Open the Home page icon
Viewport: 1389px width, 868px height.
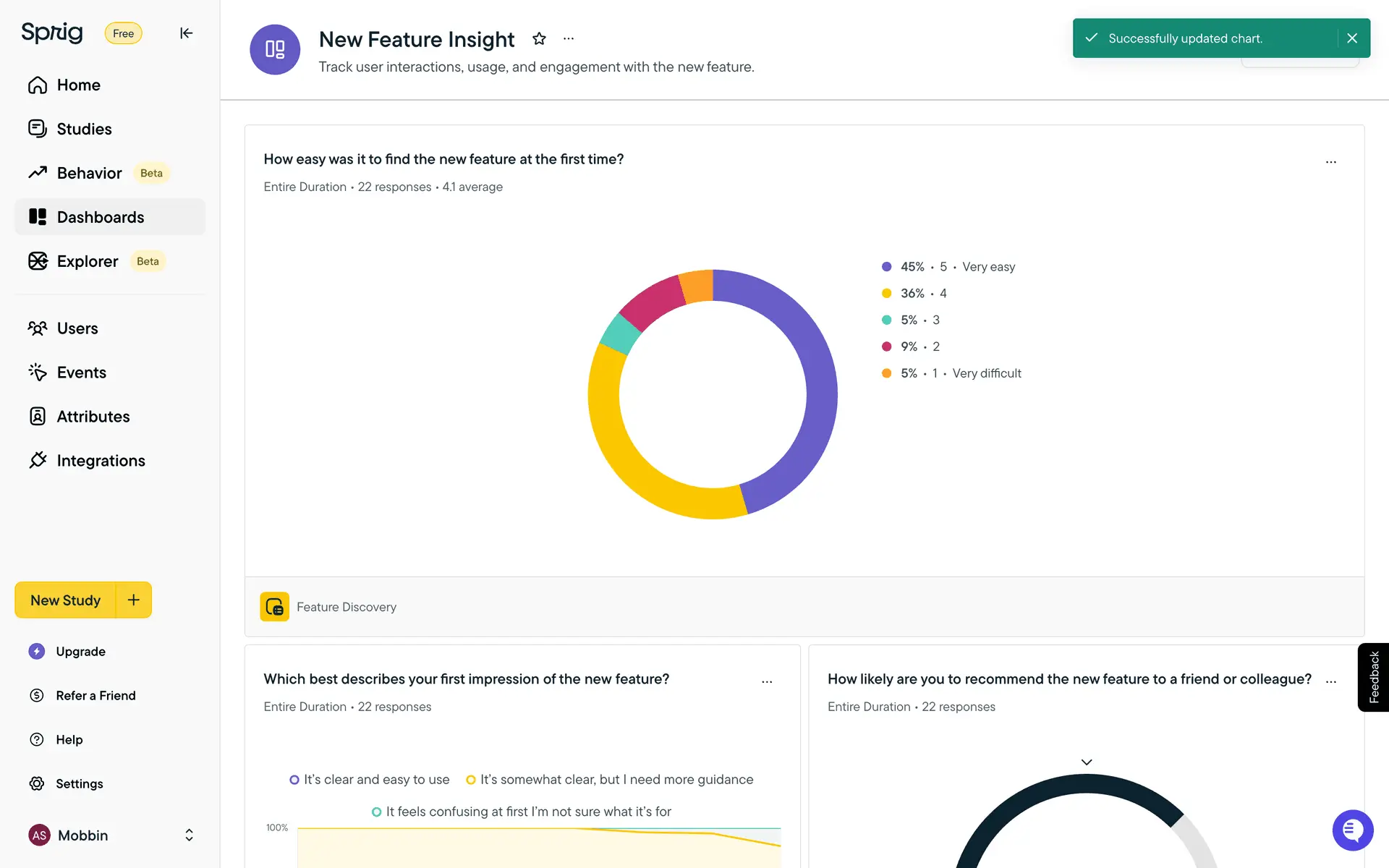[38, 85]
